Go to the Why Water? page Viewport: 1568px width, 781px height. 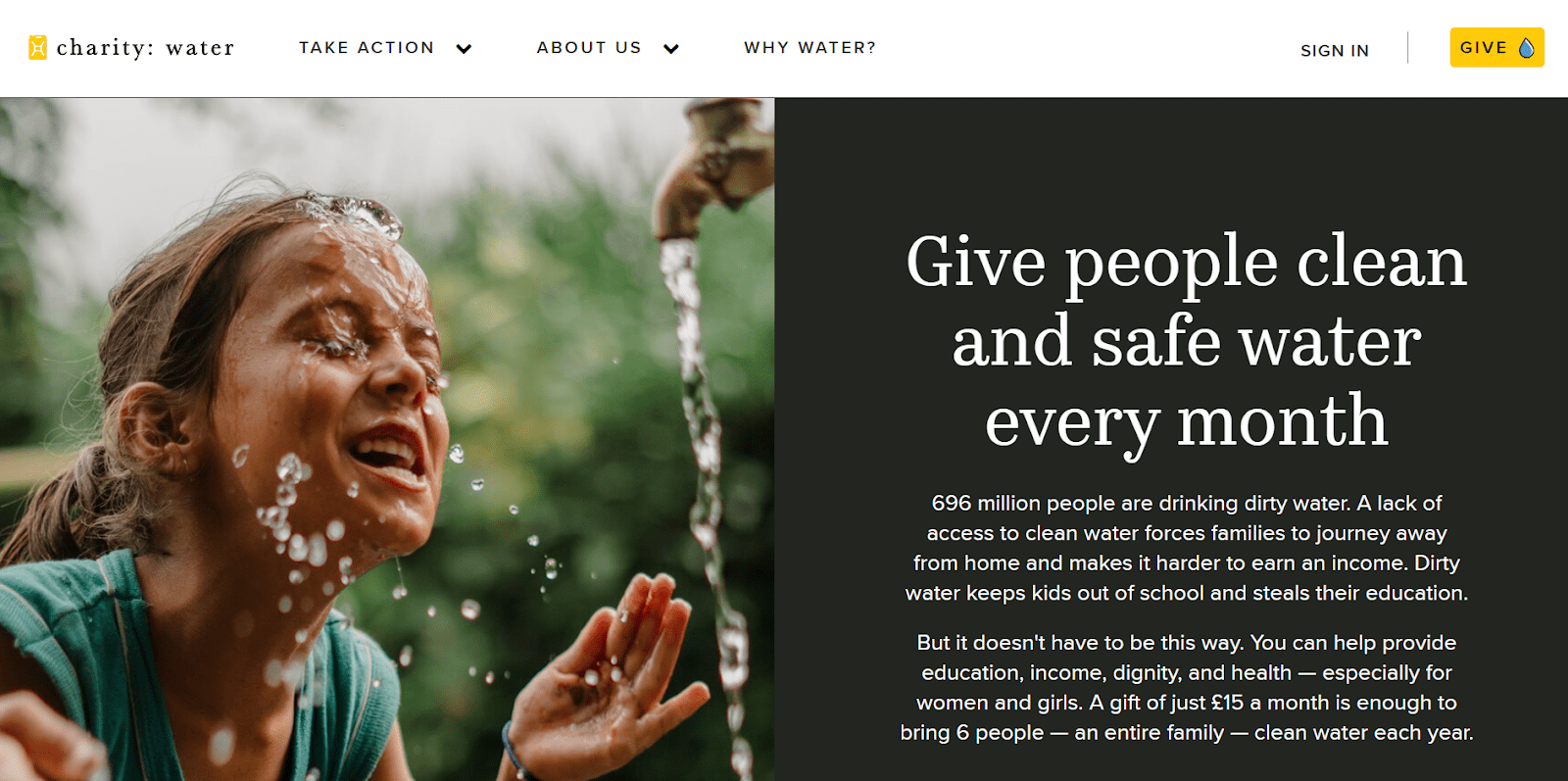[809, 47]
